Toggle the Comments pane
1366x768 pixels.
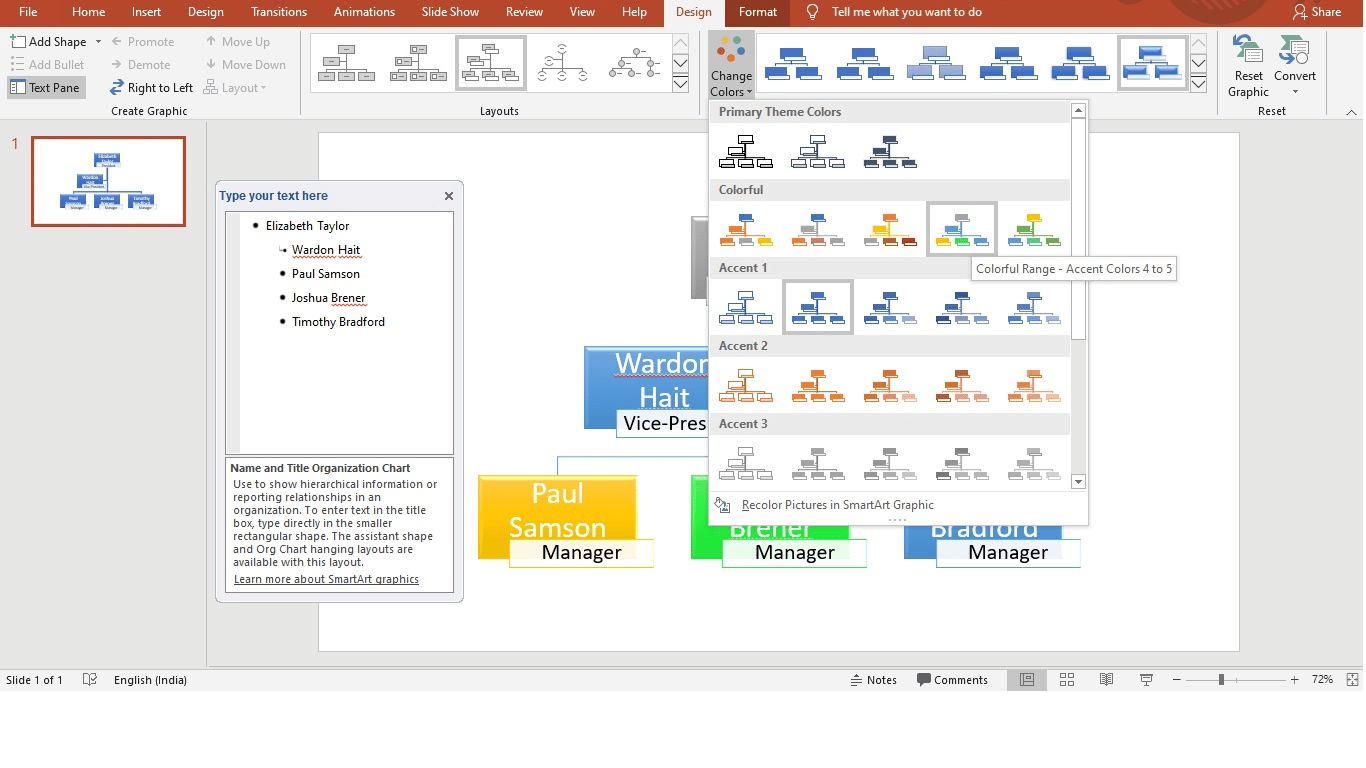coord(952,680)
